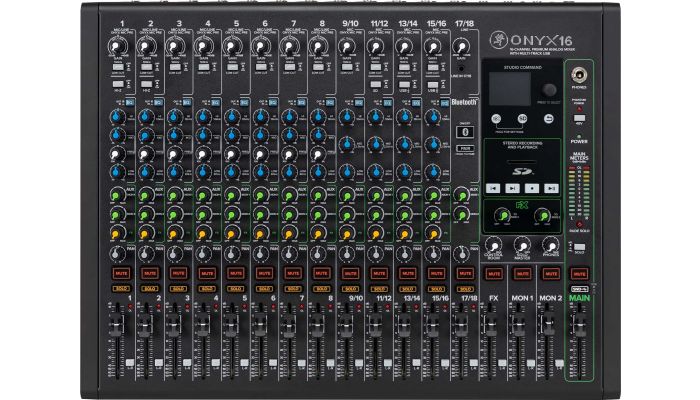Click the headphone jack under ONYX16 logo
The width and height of the screenshot is (700, 400).
[x=579, y=74]
